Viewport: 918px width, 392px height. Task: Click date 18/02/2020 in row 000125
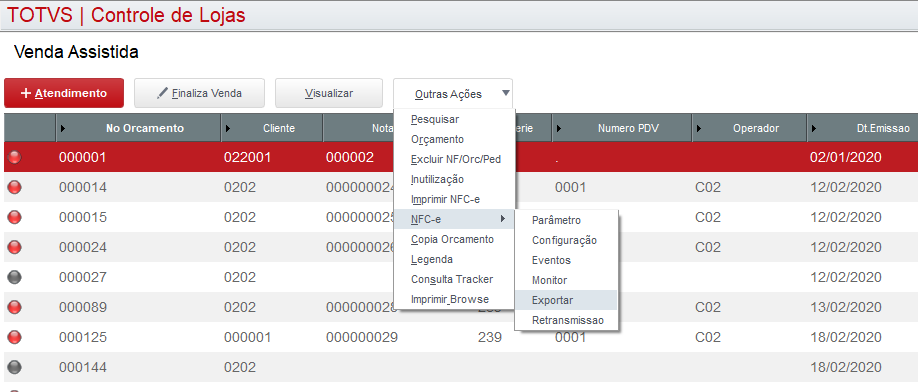(x=845, y=337)
